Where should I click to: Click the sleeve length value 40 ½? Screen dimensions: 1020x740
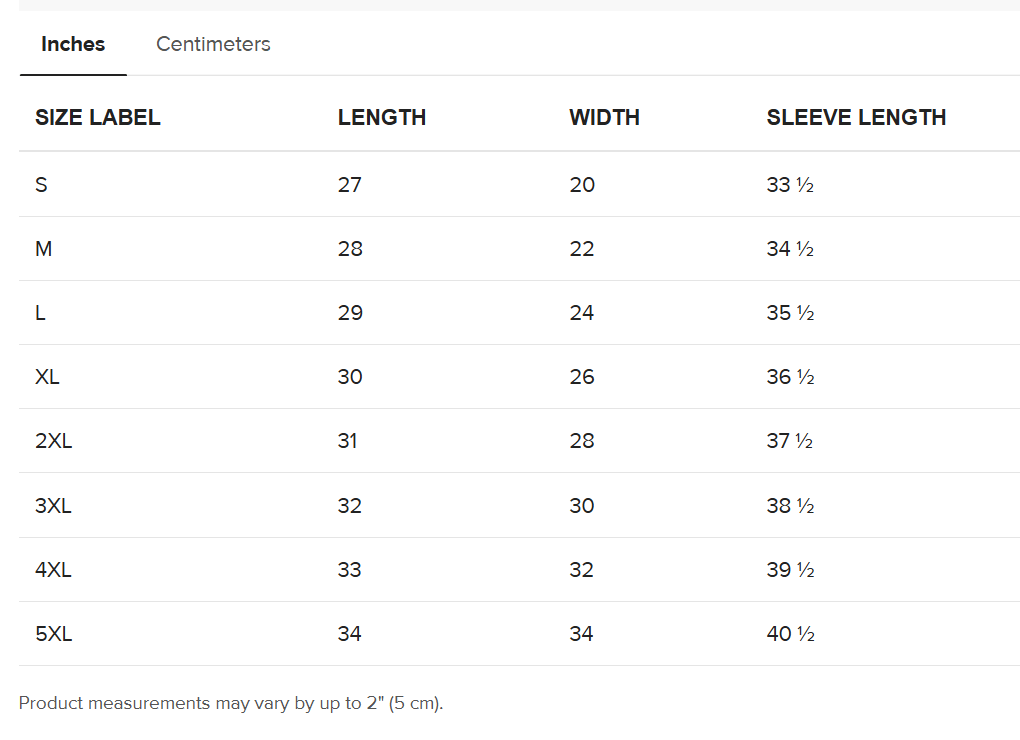(x=790, y=634)
